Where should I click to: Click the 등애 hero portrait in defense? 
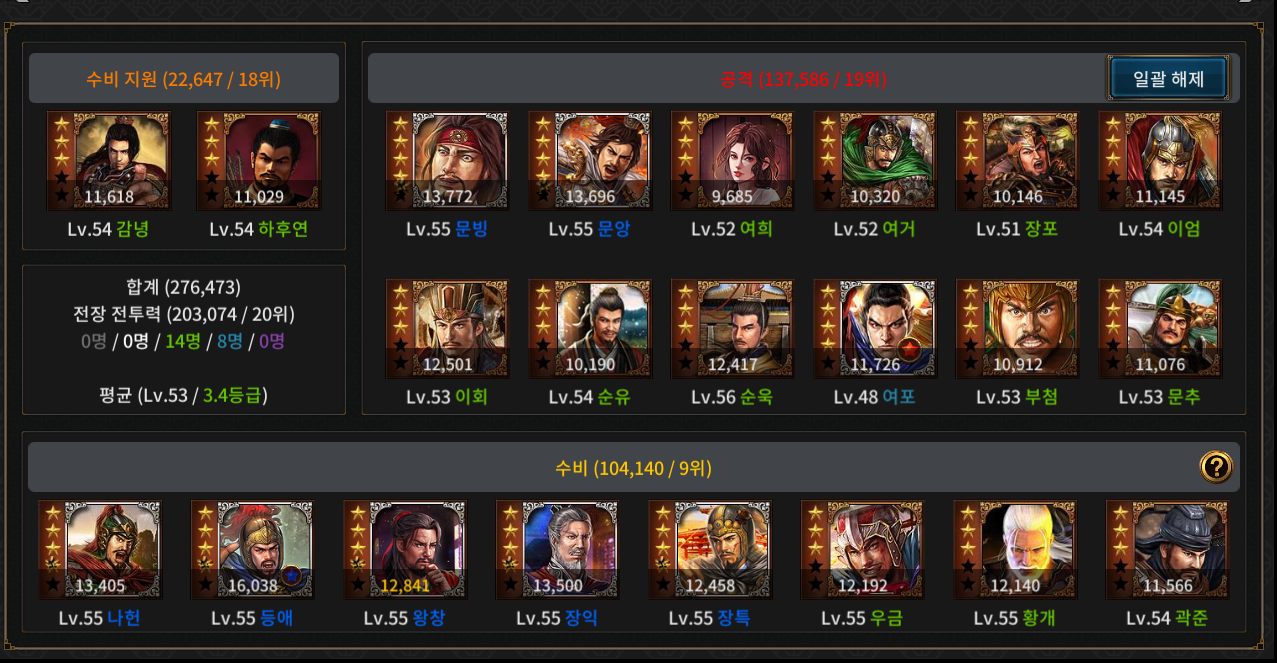(253, 550)
